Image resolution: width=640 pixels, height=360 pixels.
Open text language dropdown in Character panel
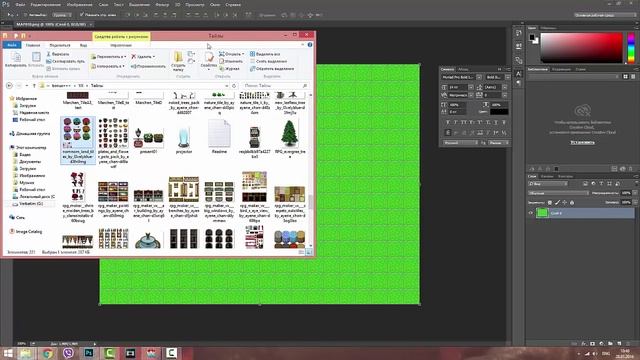coord(460,143)
